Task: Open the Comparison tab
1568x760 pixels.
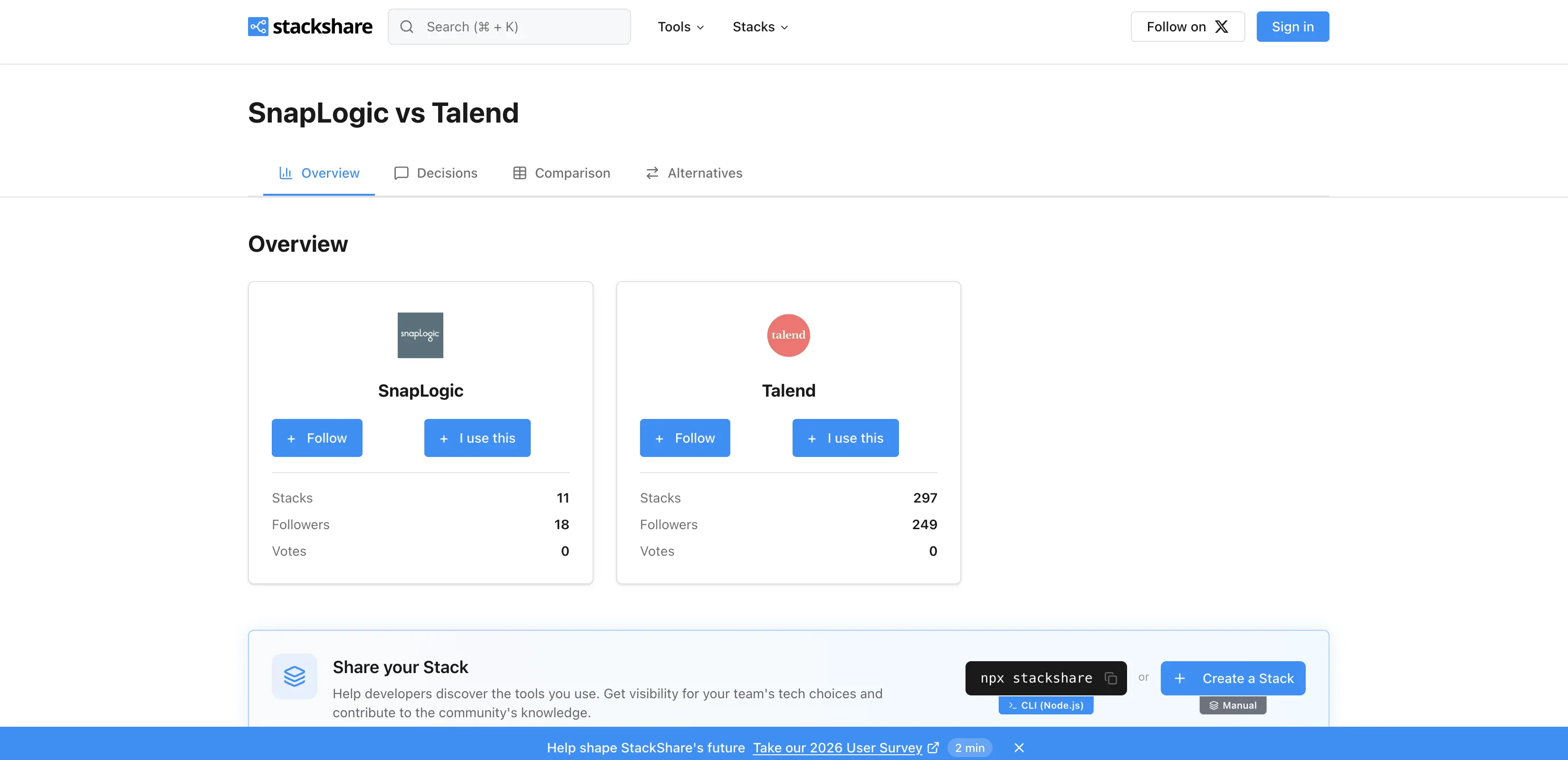Action: (561, 173)
